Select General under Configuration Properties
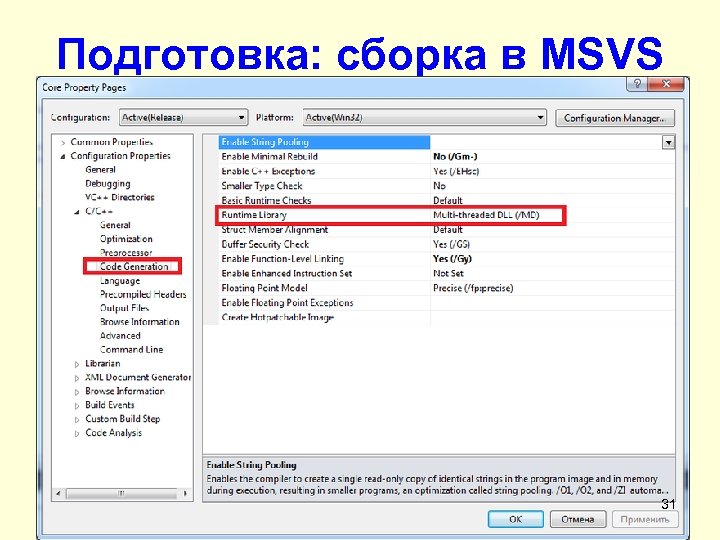720x540 pixels. tap(101, 169)
